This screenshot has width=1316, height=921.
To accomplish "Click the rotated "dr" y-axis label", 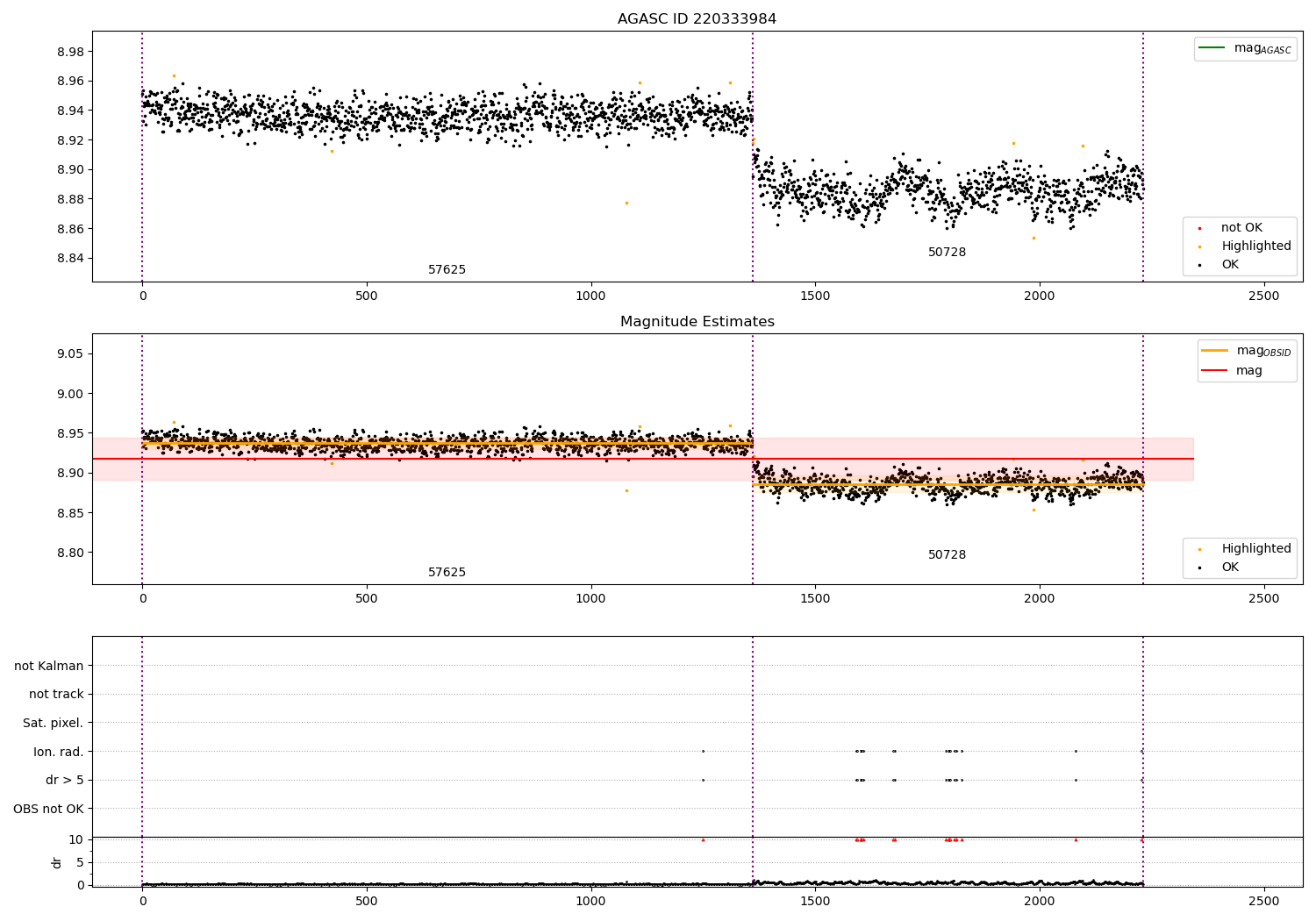I will click(57, 862).
